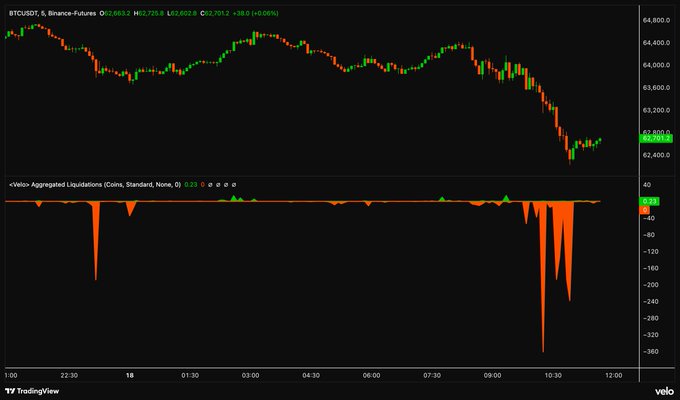This screenshot has height=400, width=680.
Task: Click the 64,000.0 price axis label
Action: coord(656,66)
